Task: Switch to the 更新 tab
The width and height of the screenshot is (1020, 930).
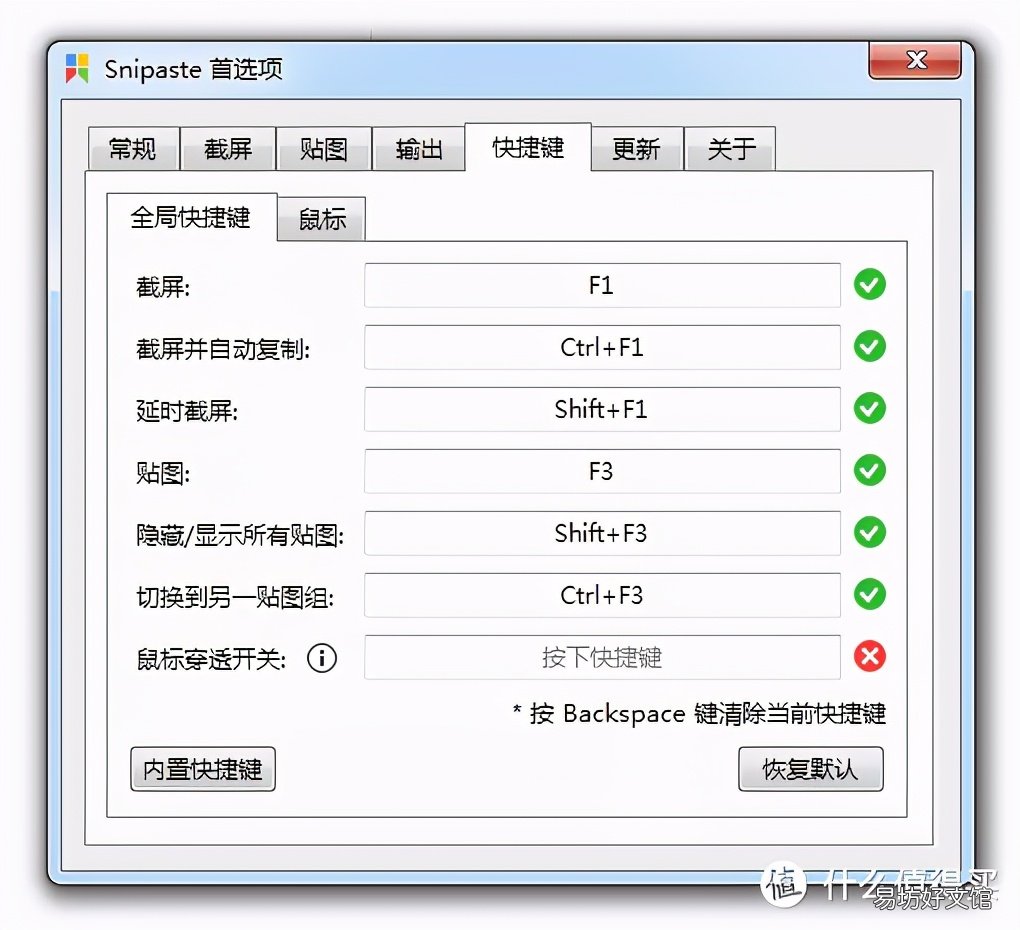Action: pyautogui.click(x=636, y=149)
